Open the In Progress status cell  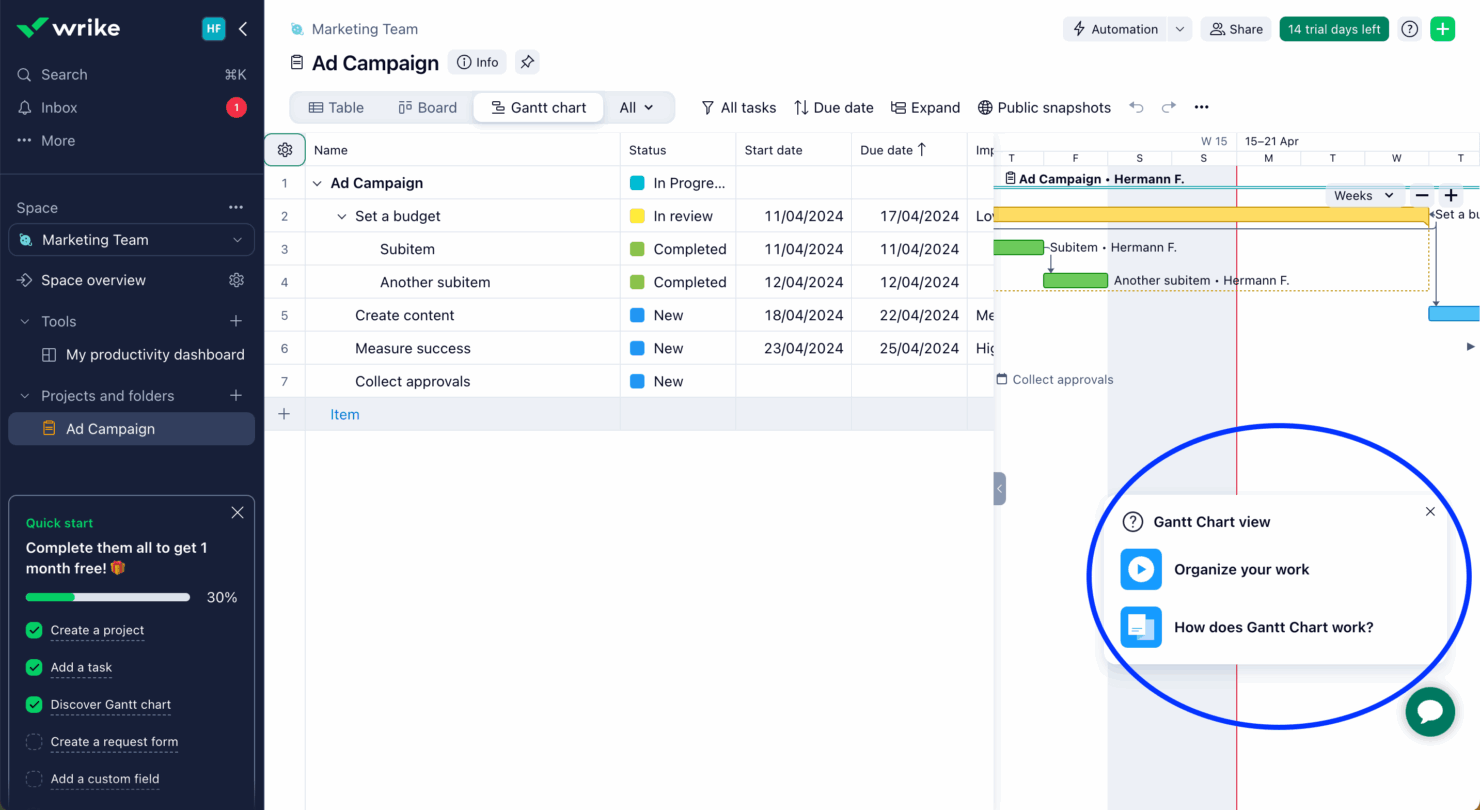[x=678, y=183]
